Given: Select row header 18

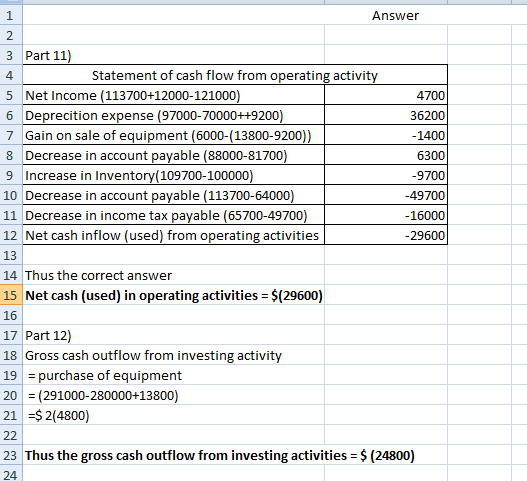Looking at the screenshot, I should tap(11, 355).
